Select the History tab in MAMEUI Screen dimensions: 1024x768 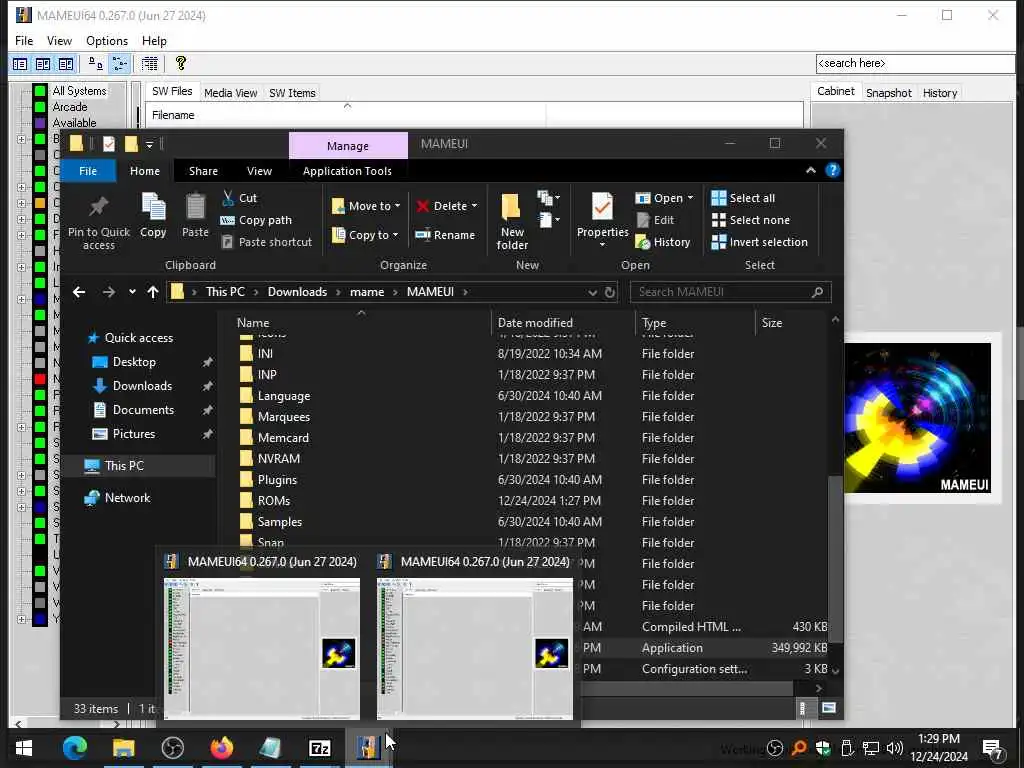(x=940, y=93)
